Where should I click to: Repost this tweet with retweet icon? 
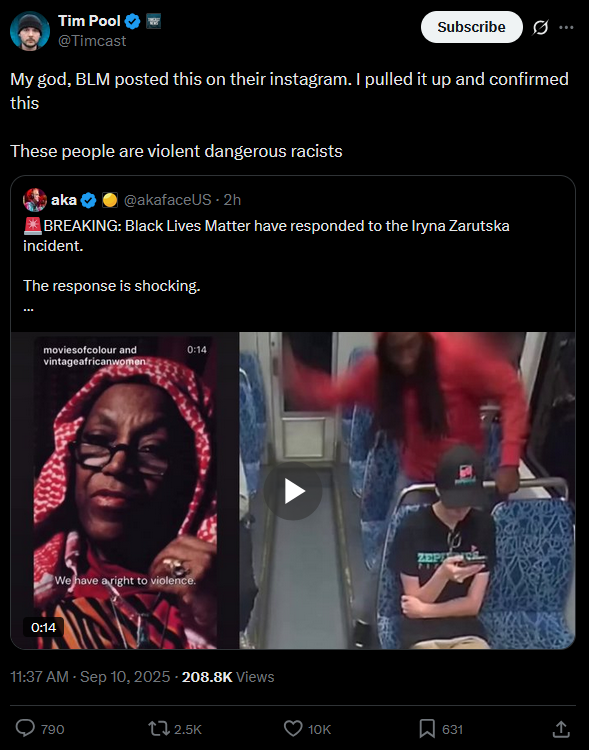[x=158, y=728]
